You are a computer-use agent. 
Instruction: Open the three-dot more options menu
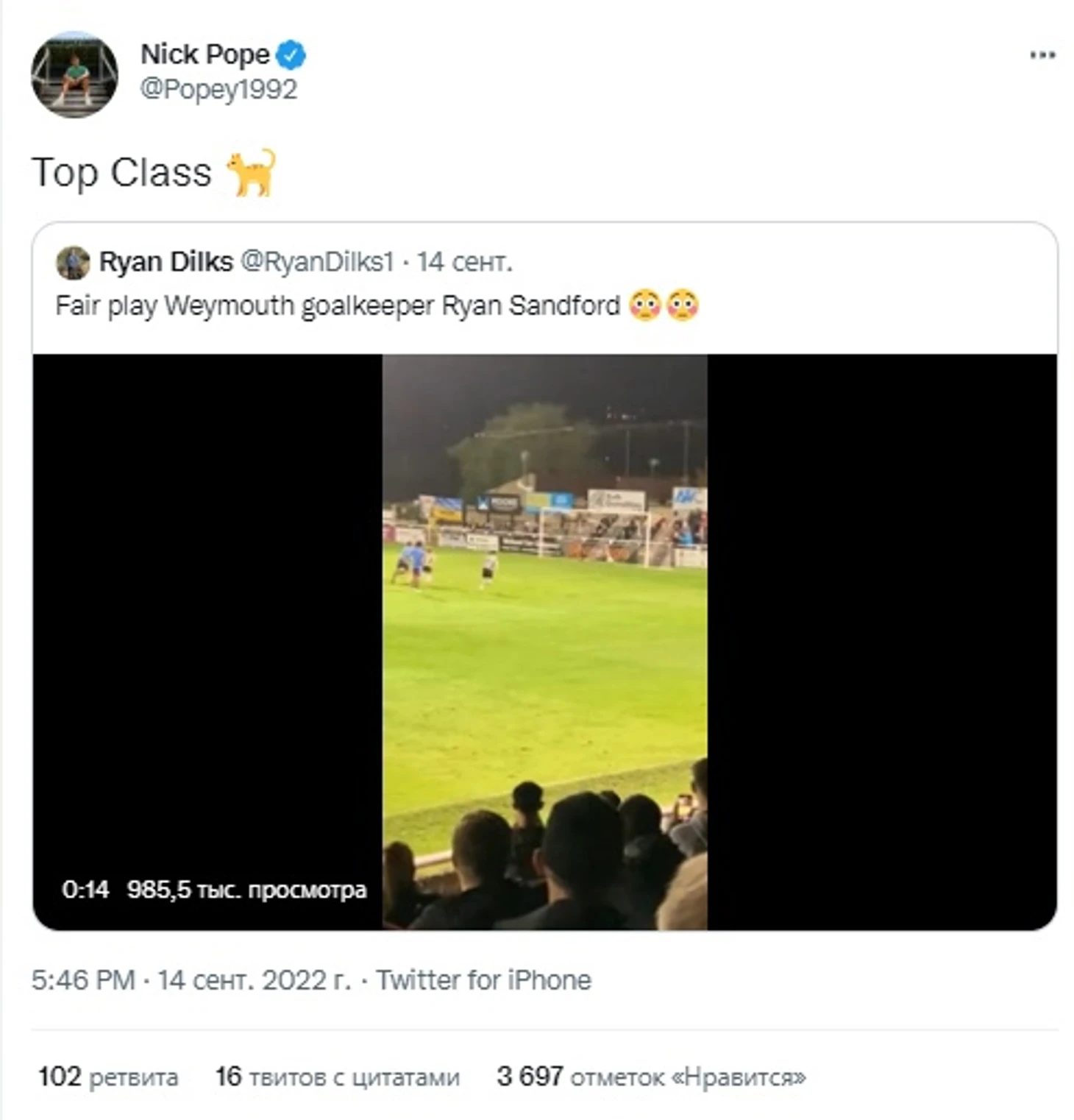point(1042,55)
